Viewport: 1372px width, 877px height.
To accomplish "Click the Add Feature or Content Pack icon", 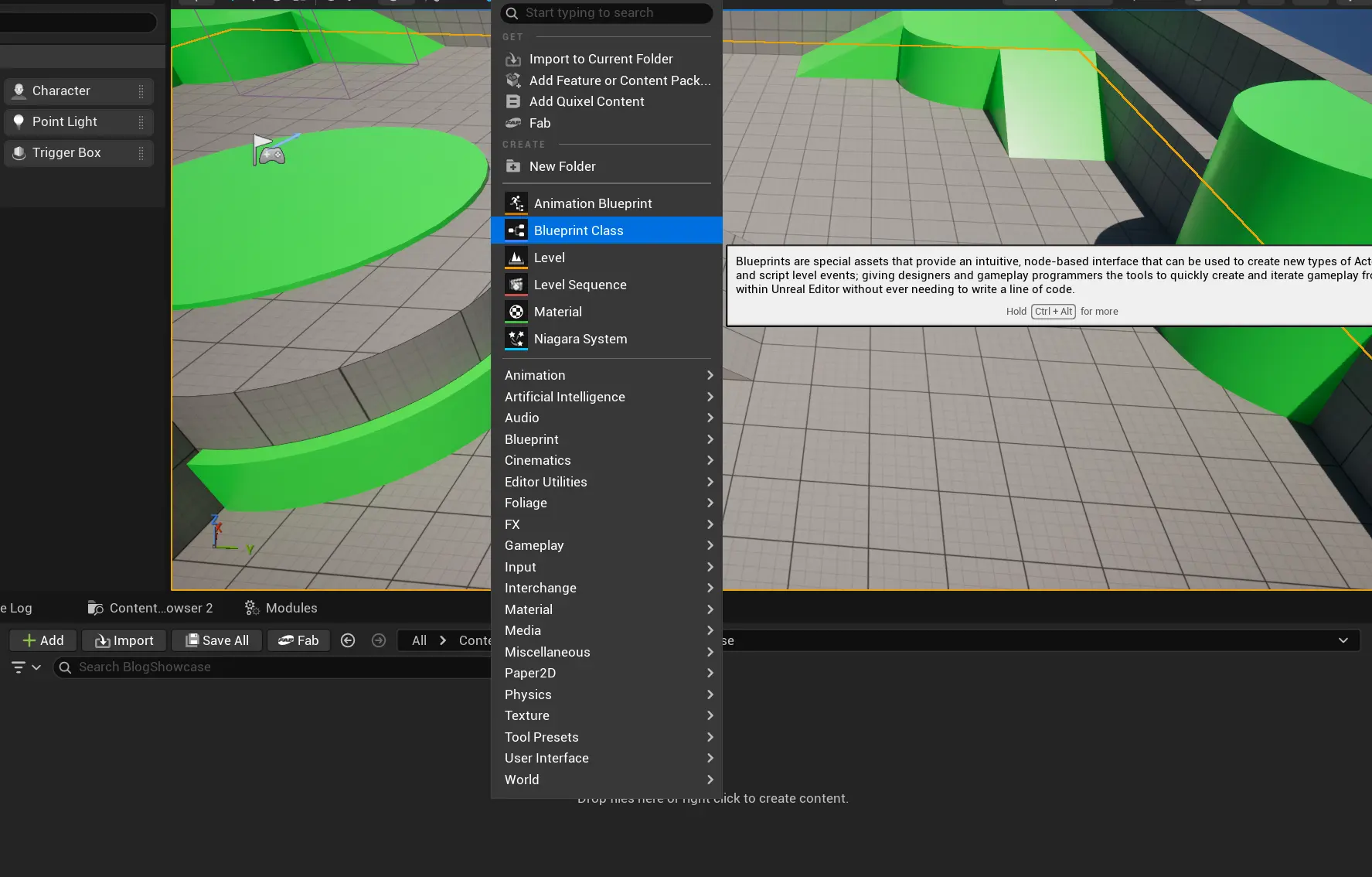I will point(512,80).
